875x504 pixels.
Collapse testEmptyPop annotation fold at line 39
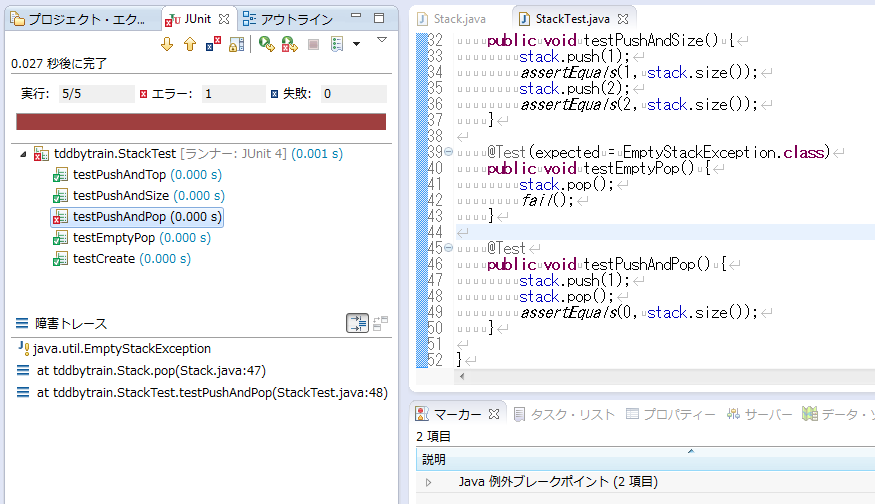[x=448, y=152]
